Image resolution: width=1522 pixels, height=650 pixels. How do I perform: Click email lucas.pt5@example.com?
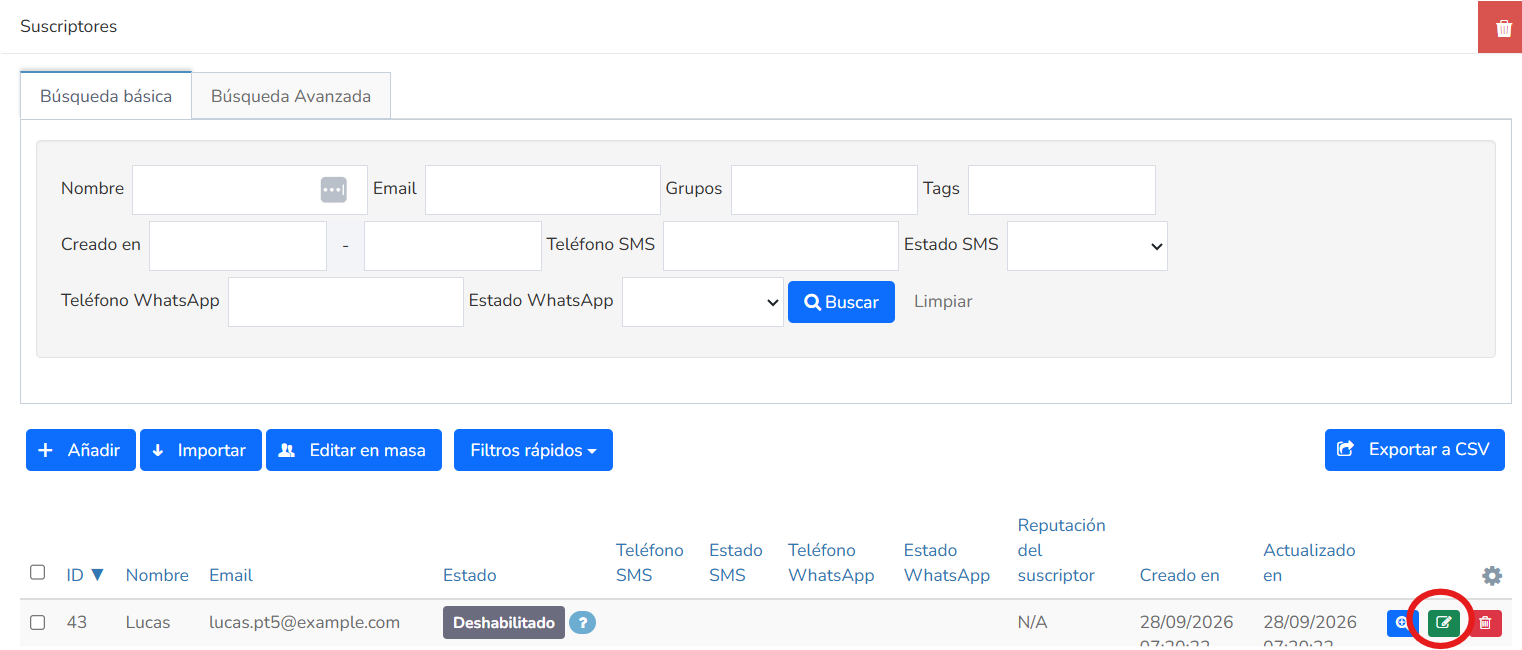(304, 623)
